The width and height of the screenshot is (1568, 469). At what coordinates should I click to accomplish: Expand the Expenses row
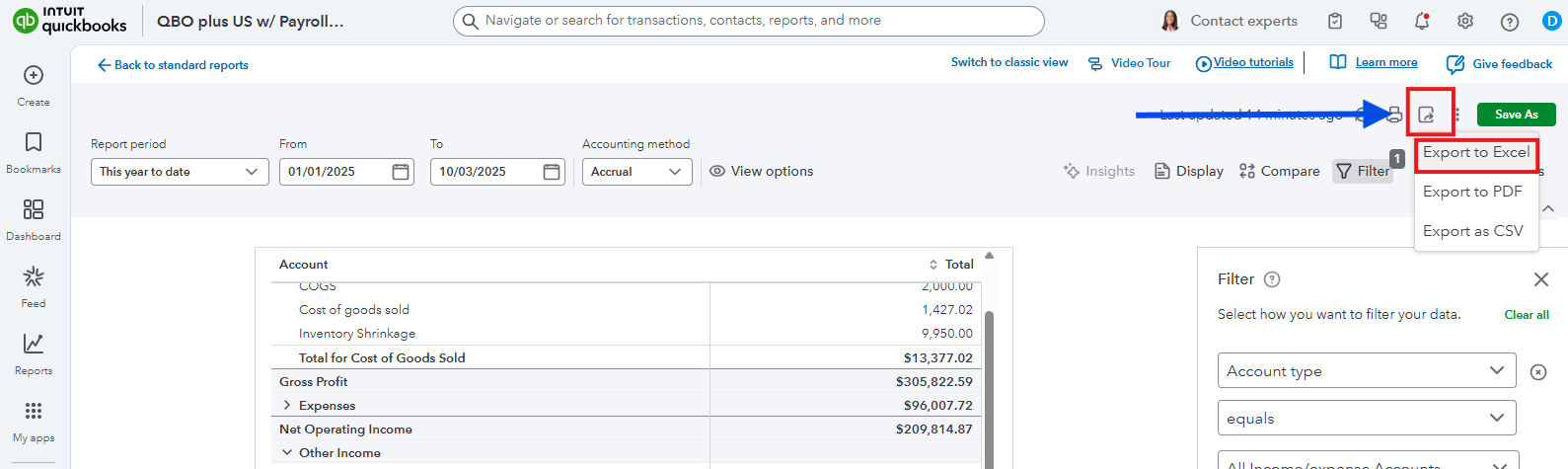(x=287, y=406)
